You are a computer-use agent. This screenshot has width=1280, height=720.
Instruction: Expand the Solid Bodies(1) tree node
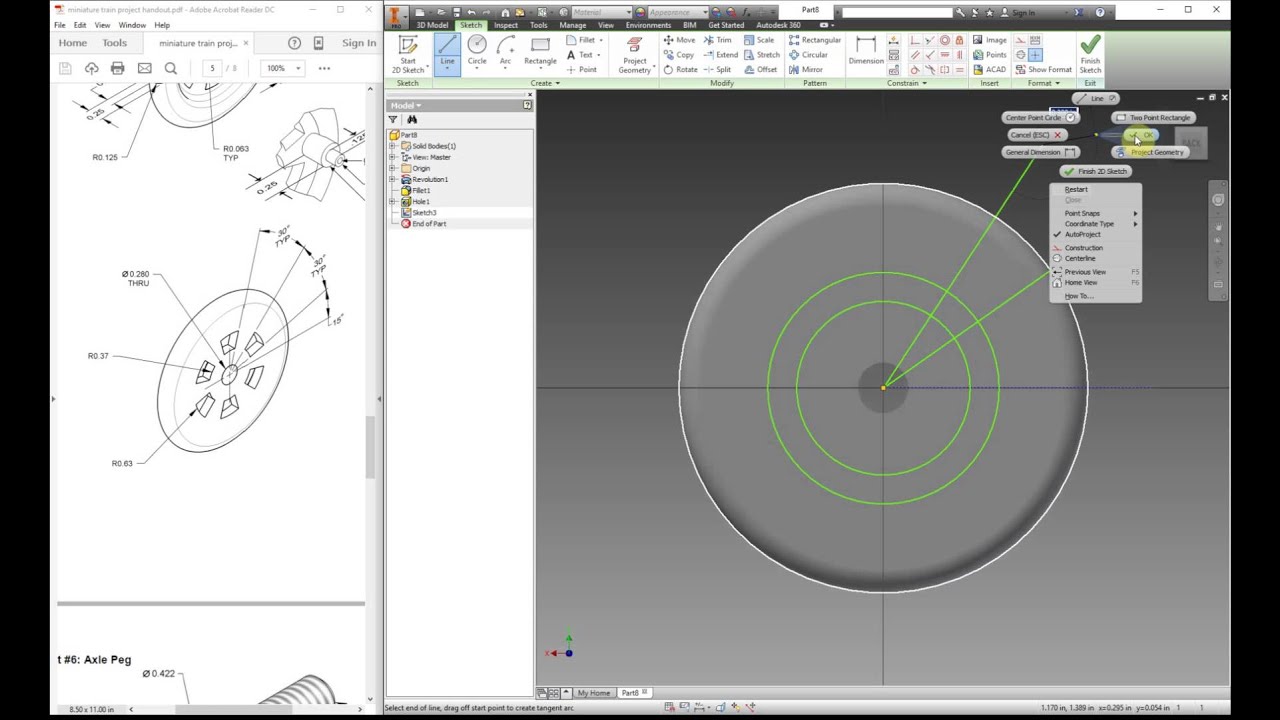tap(393, 146)
